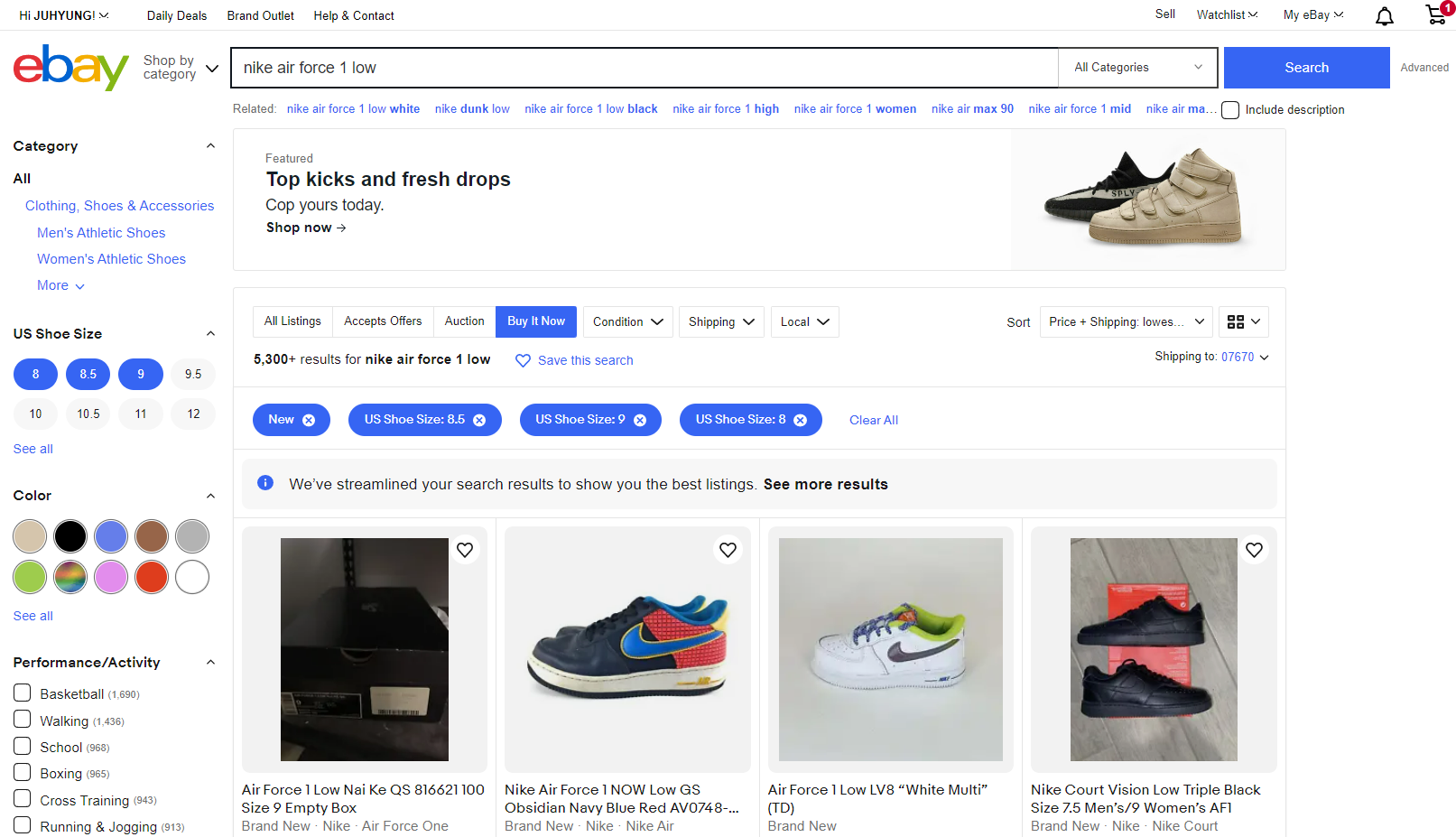This screenshot has width=1456, height=837.
Task: Open the Air Force 1 LV8 White Multi thumbnail
Action: click(x=890, y=649)
